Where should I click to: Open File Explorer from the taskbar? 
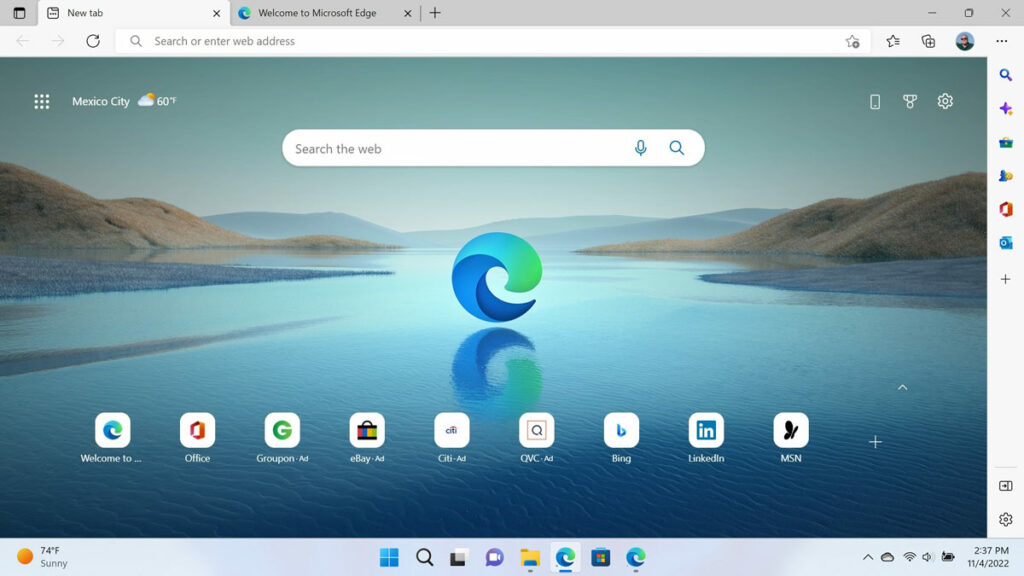[530, 557]
